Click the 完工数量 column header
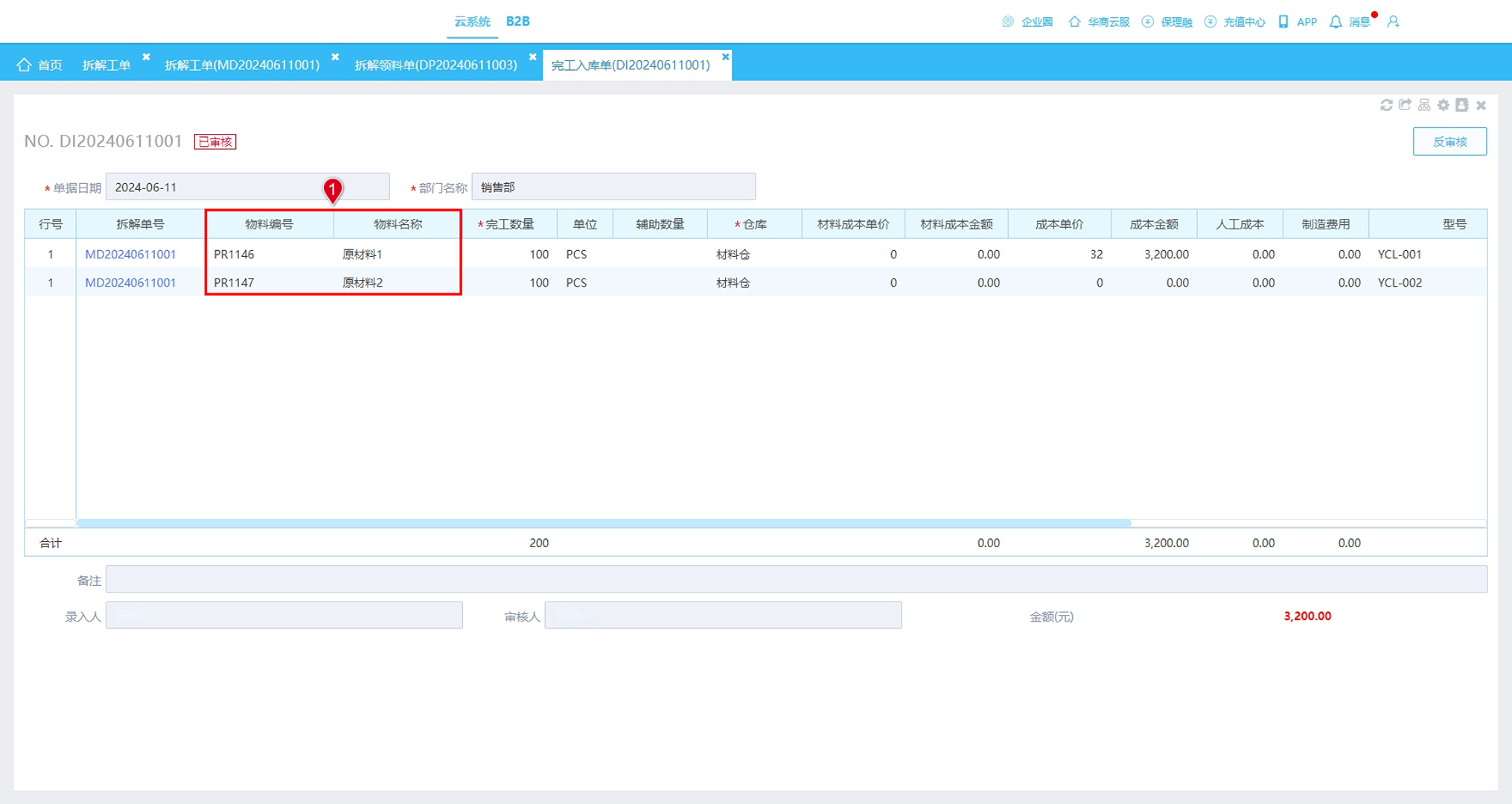 509,224
